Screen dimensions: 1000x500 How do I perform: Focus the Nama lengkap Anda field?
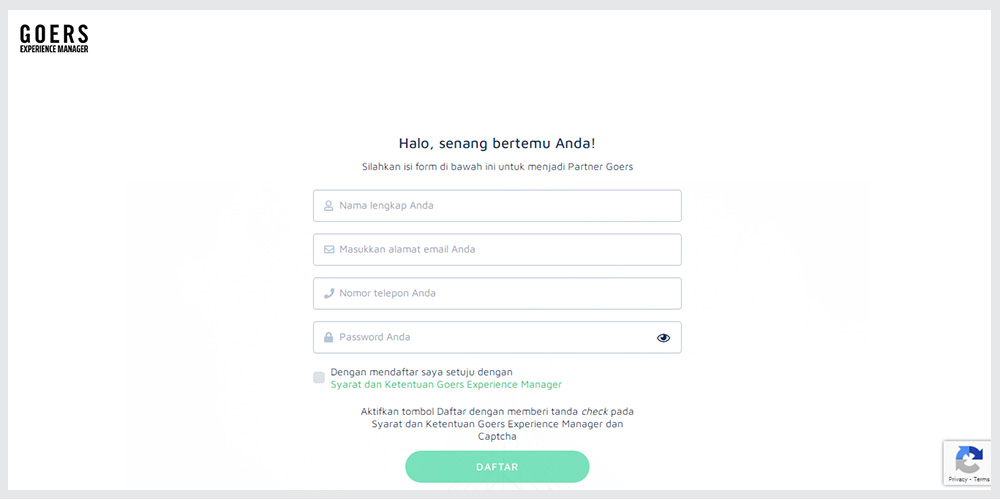pos(497,206)
